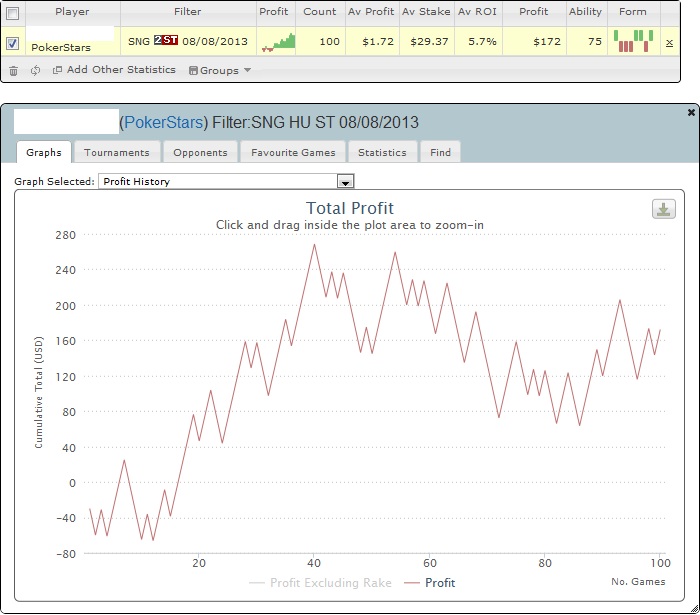Expand the Groups dropdown
This screenshot has height=615, width=700.
click(x=220, y=70)
